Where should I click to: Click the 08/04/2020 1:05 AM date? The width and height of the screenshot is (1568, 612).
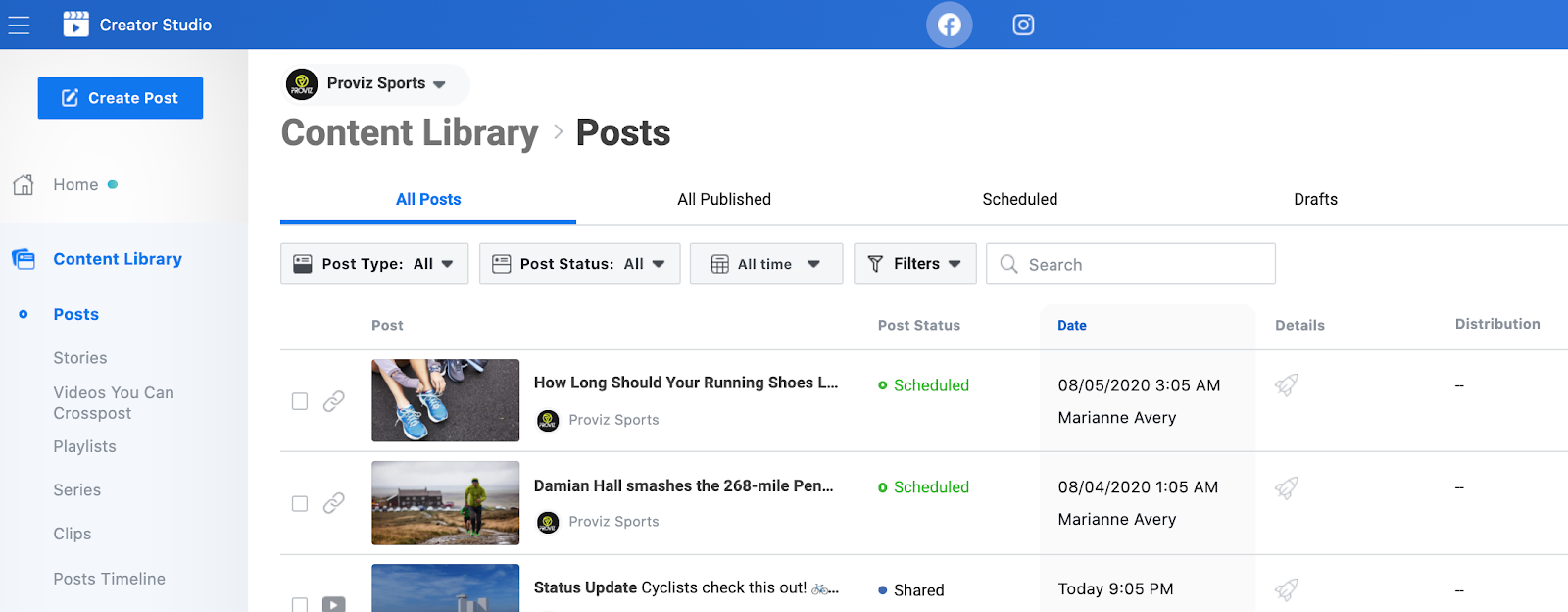1138,487
